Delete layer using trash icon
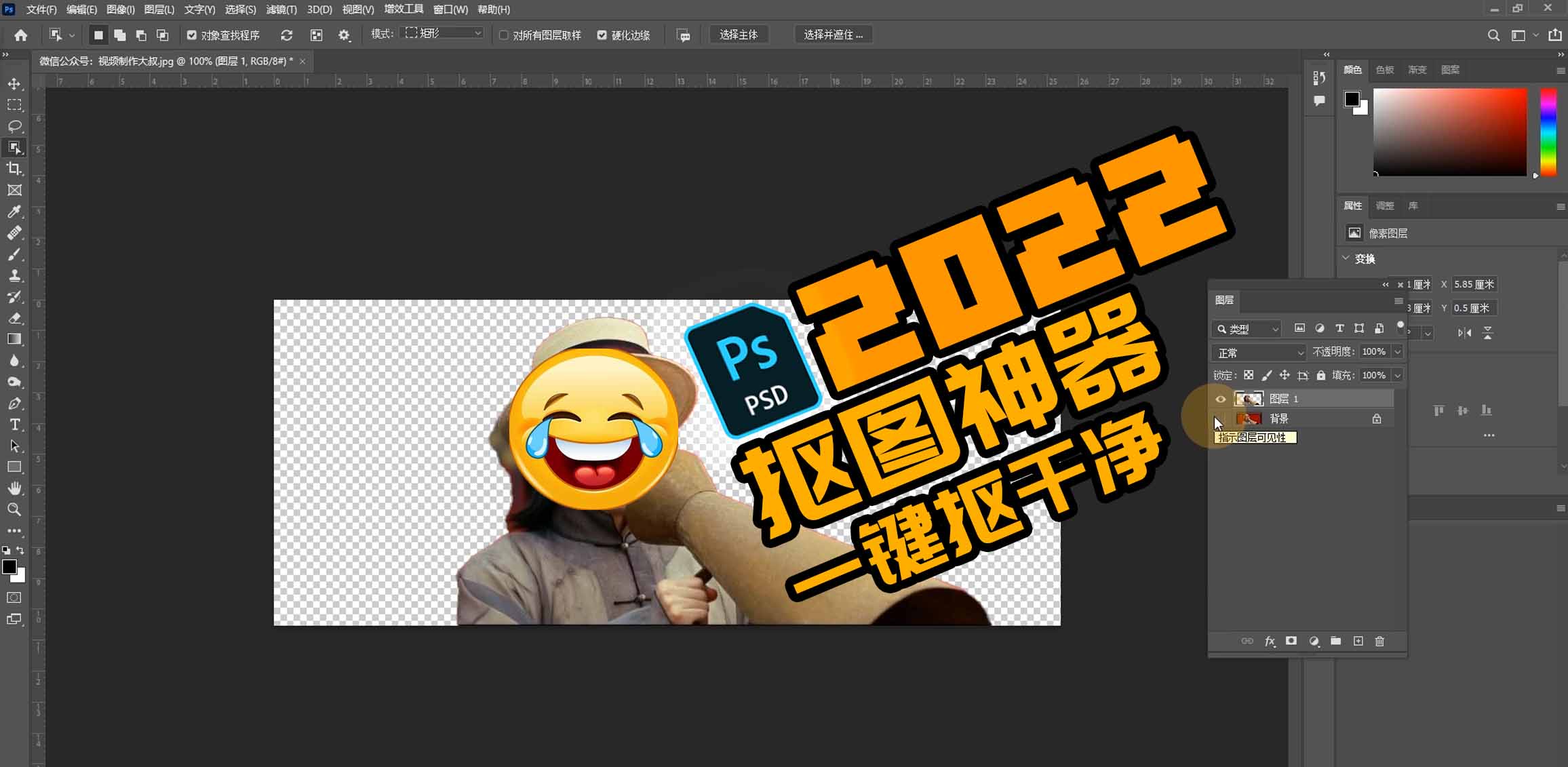The height and width of the screenshot is (767, 1568). (x=1379, y=641)
